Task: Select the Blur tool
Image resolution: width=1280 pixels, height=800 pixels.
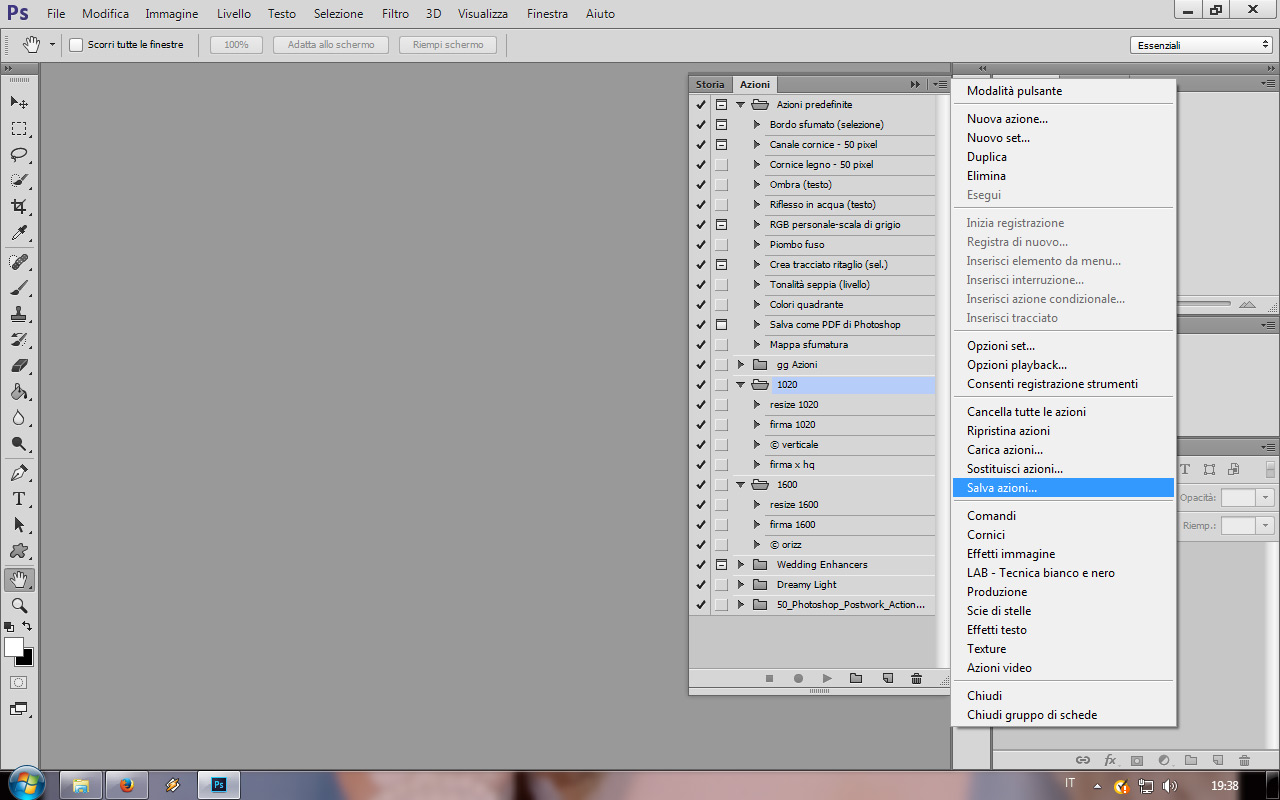Action: point(19,418)
